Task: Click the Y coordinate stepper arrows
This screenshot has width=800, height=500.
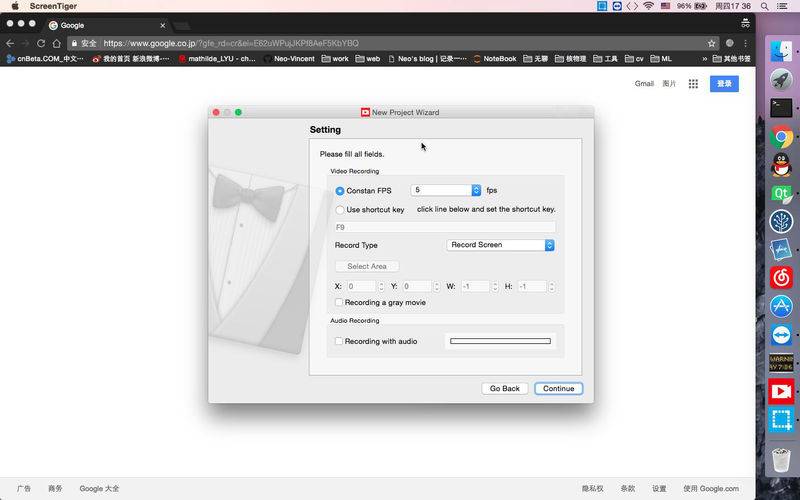Action: (x=437, y=287)
